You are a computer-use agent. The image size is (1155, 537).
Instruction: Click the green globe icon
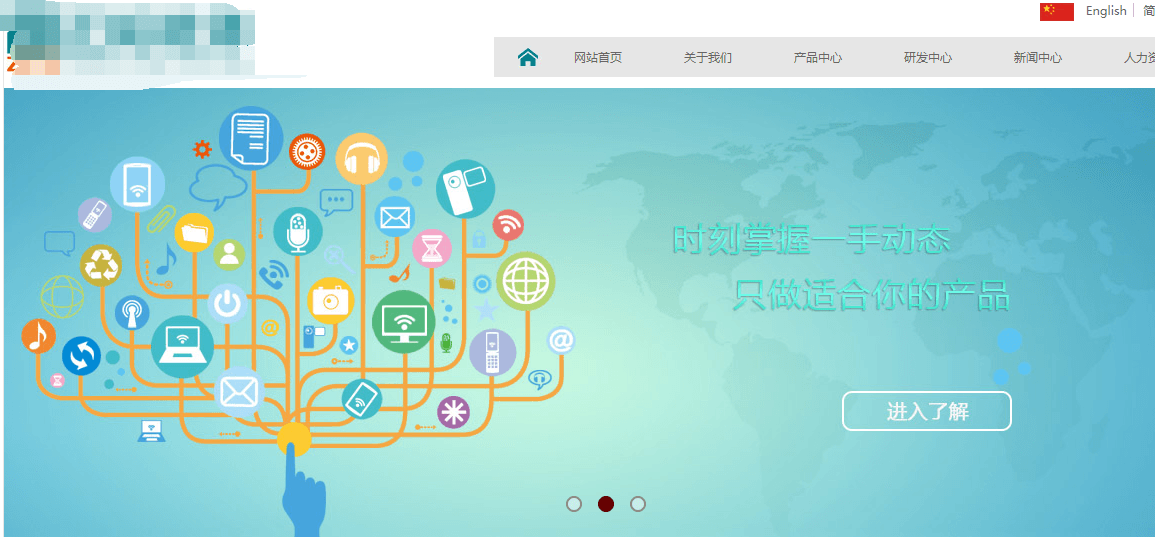tap(525, 282)
